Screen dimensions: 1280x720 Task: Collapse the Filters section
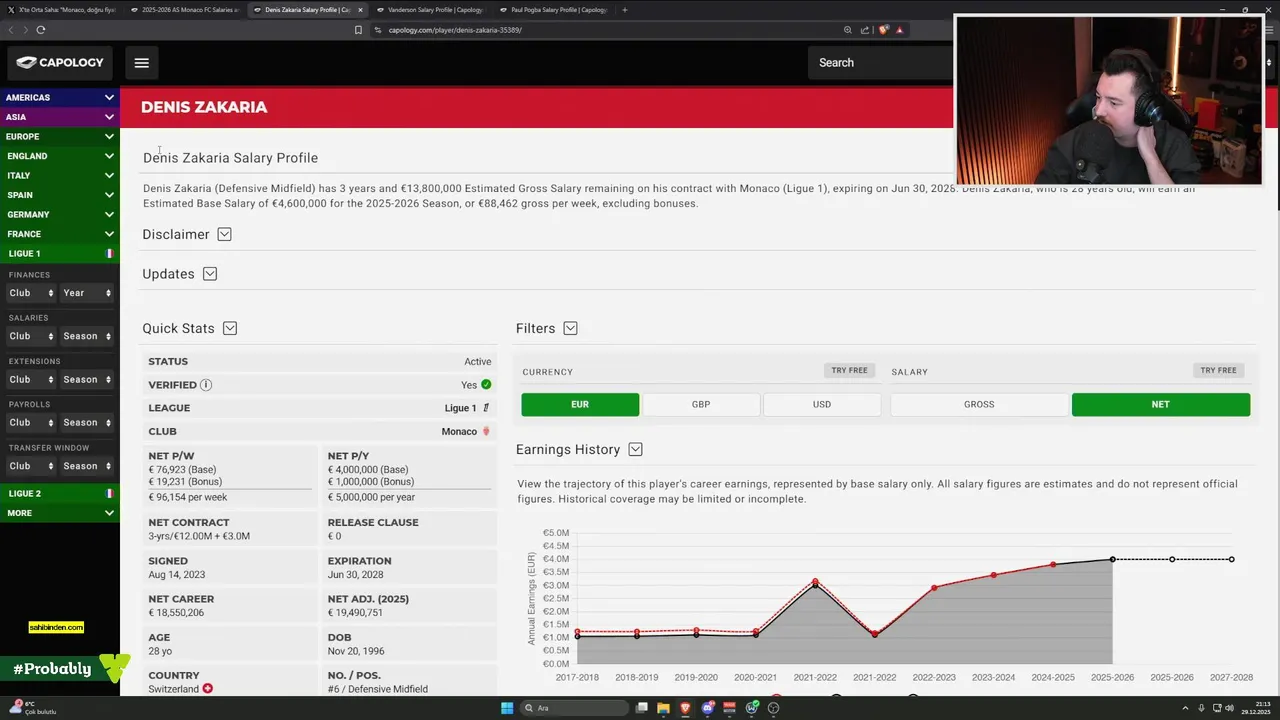click(570, 328)
